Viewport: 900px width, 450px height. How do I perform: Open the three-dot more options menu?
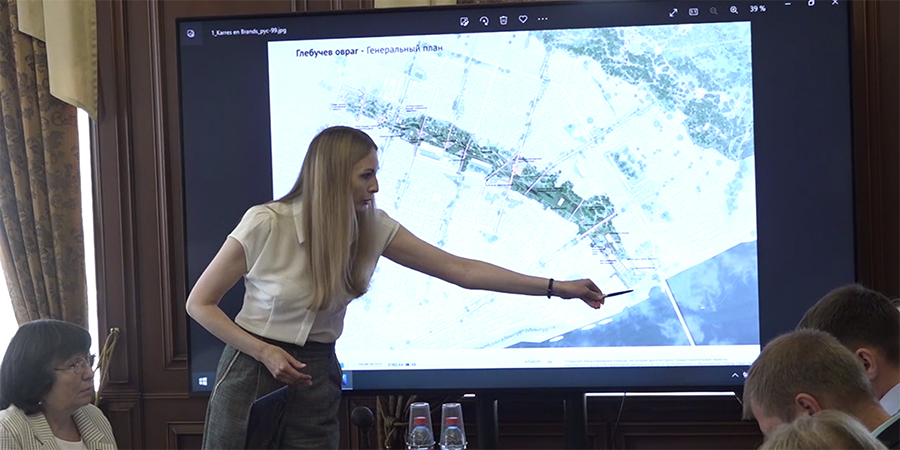coord(542,19)
